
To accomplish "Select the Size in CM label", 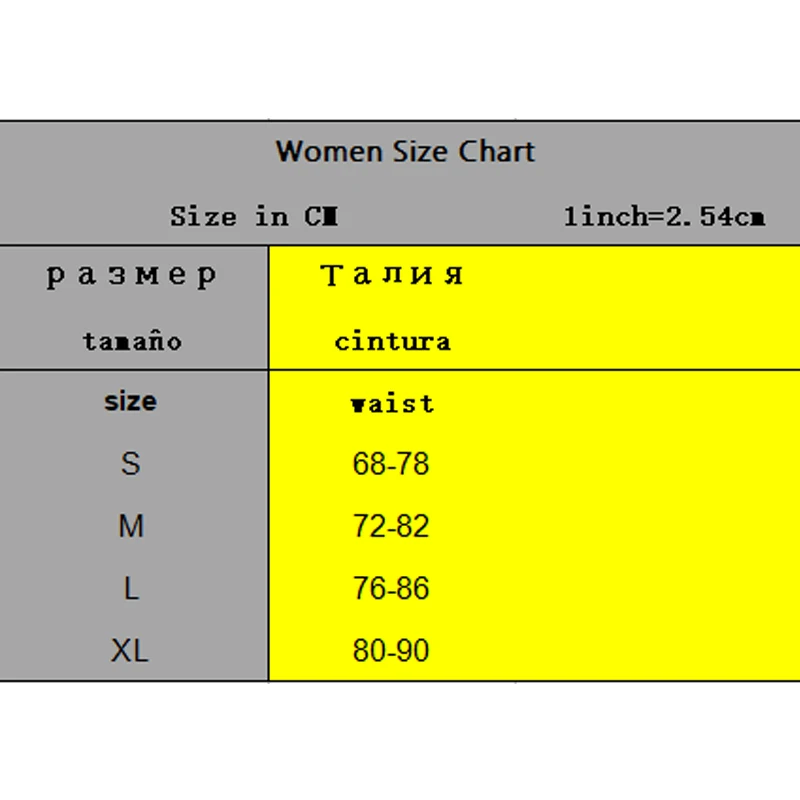I will 254,216.
